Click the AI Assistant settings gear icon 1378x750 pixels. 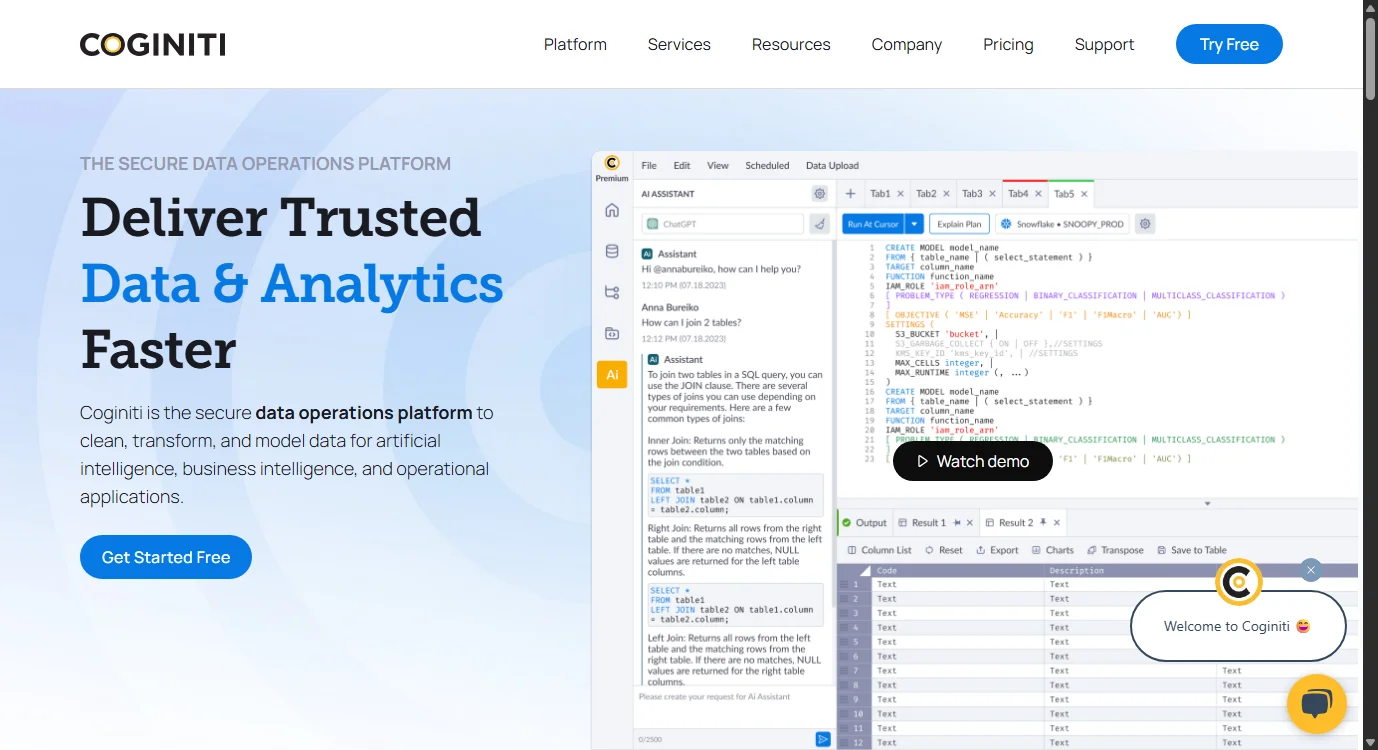click(819, 194)
